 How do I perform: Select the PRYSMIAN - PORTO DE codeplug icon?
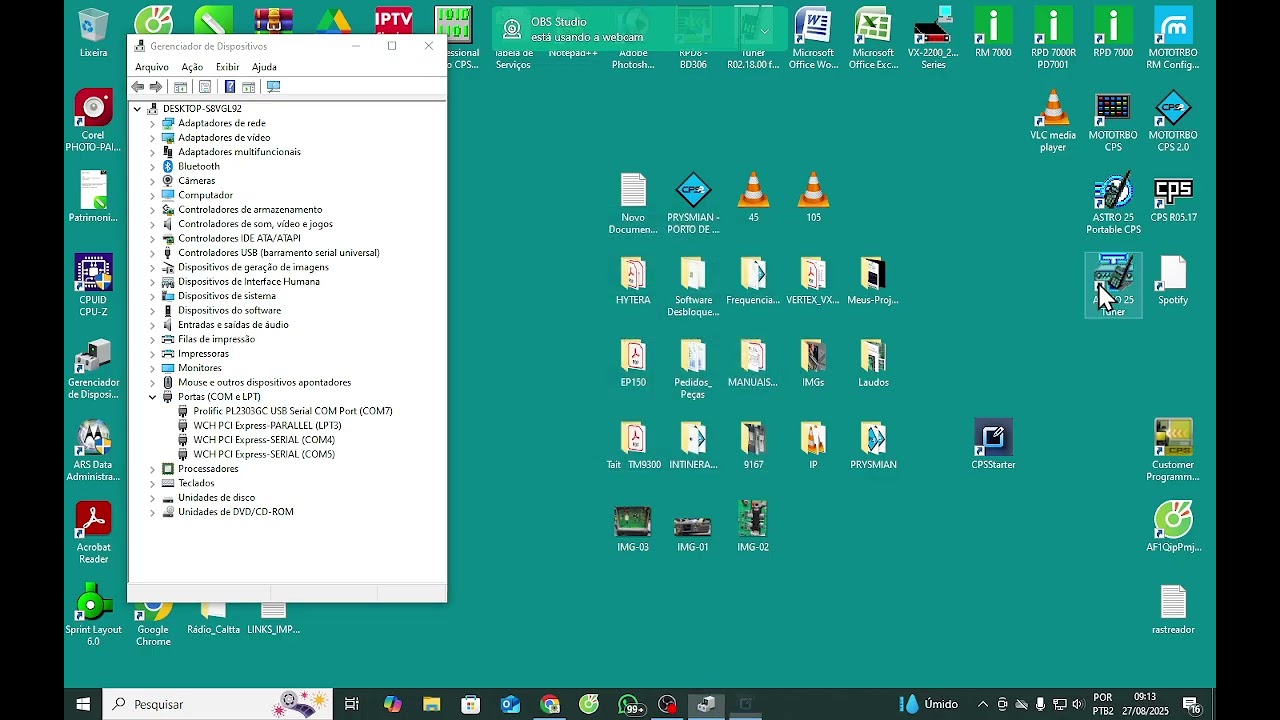693,203
